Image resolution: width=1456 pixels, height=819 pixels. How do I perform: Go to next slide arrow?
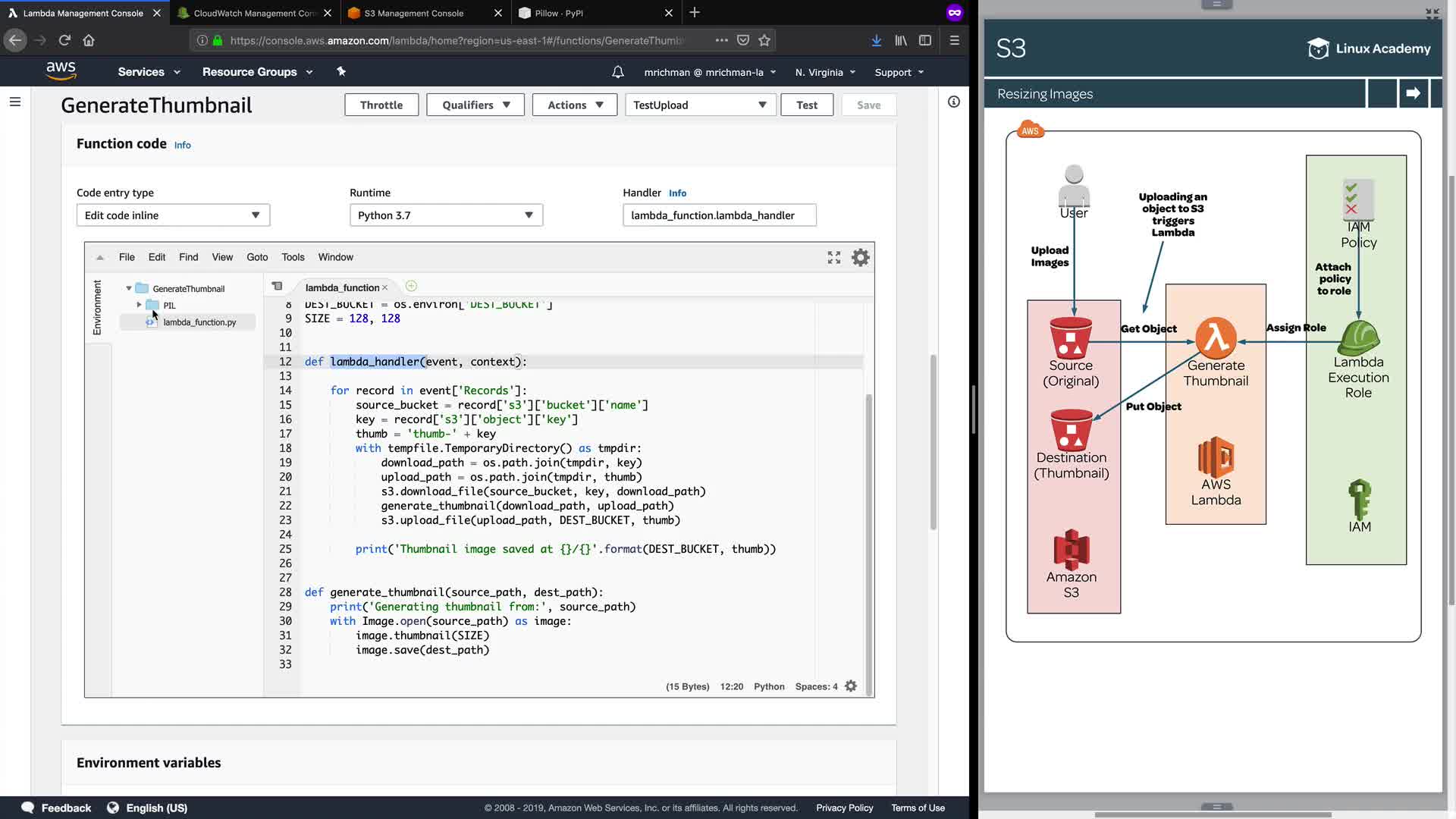1413,93
